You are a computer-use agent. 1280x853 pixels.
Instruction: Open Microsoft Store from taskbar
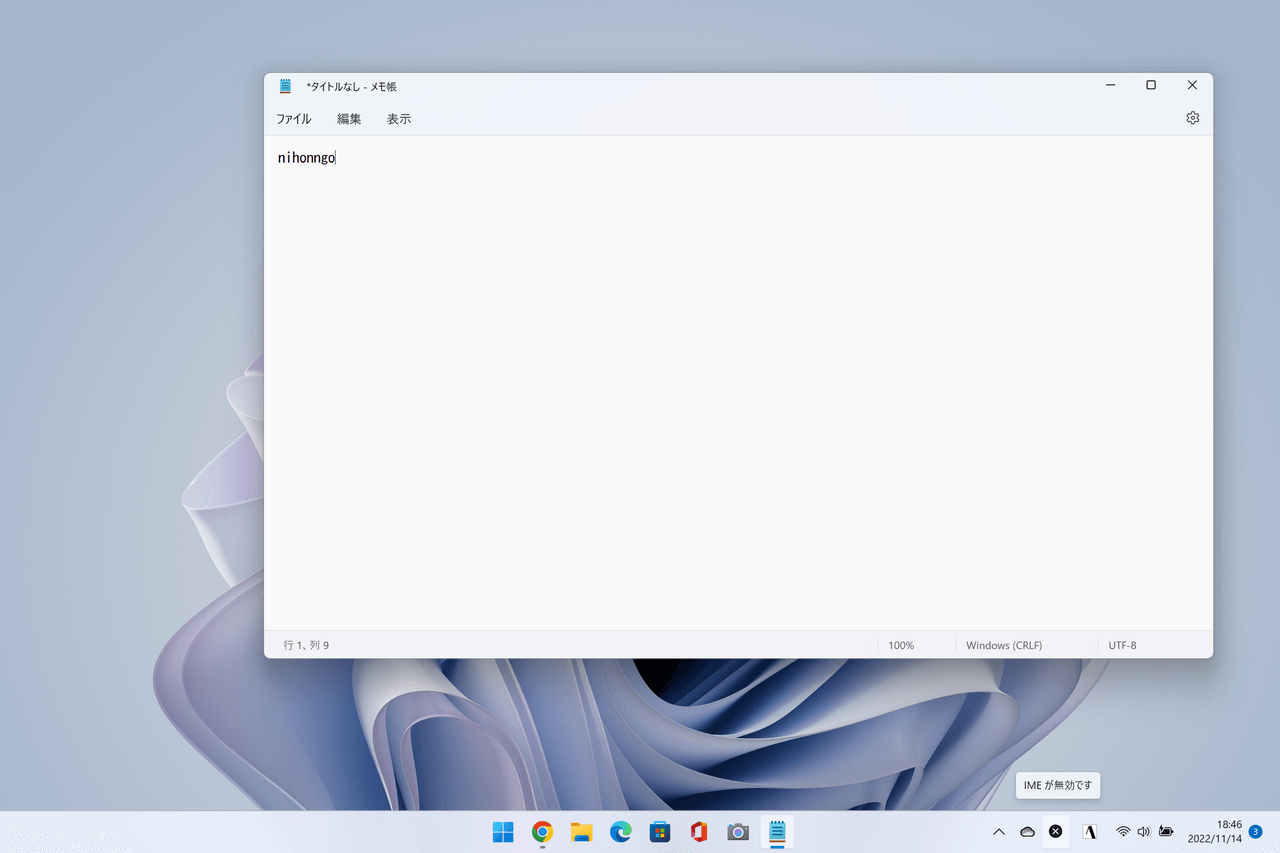pyautogui.click(x=660, y=832)
